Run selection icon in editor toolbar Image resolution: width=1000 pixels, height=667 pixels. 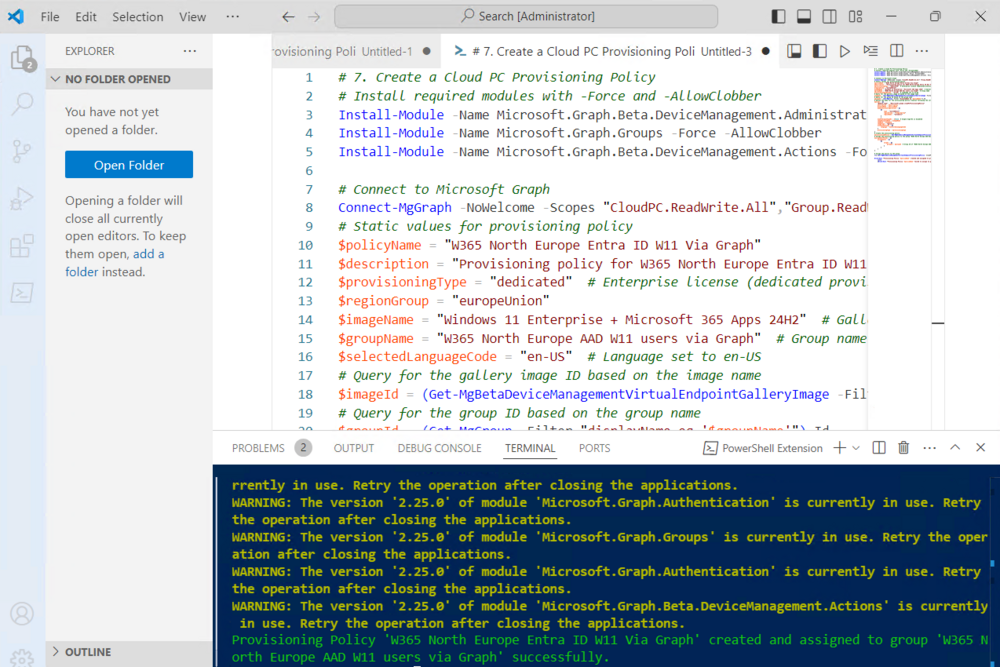coord(871,51)
